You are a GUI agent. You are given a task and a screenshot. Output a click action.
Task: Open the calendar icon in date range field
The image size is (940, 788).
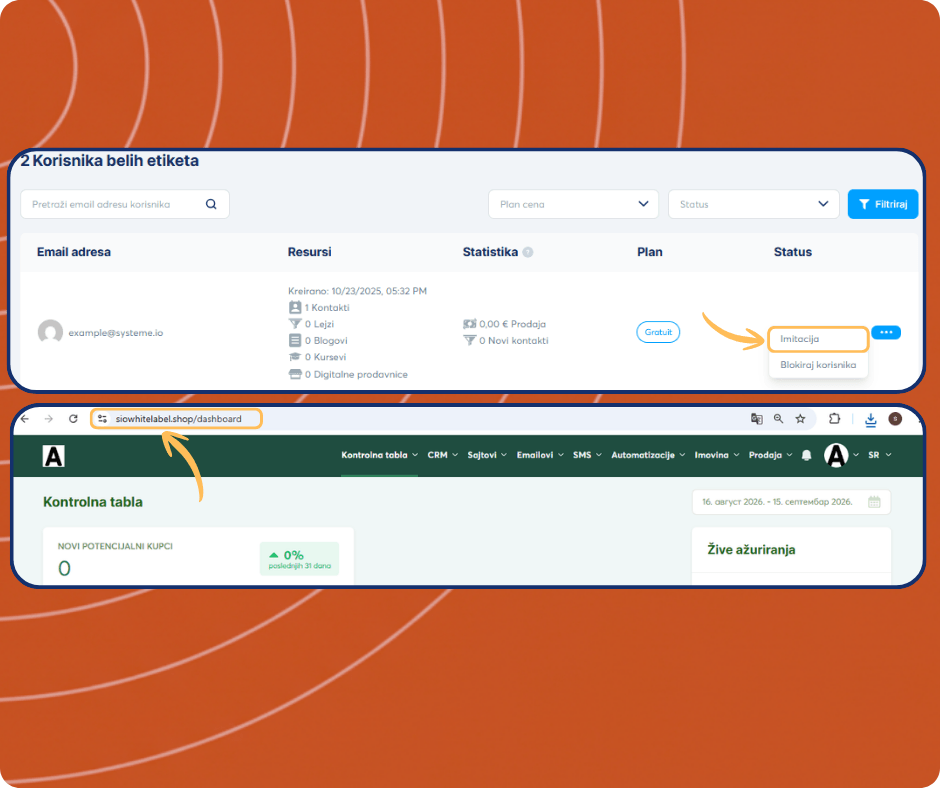tap(874, 502)
